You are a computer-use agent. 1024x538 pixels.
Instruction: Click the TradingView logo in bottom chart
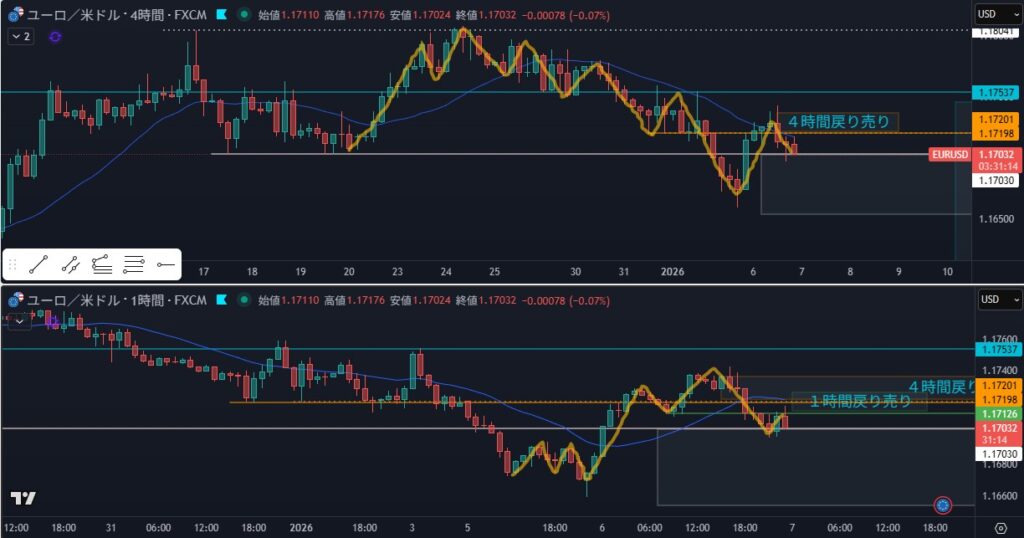coord(23,499)
